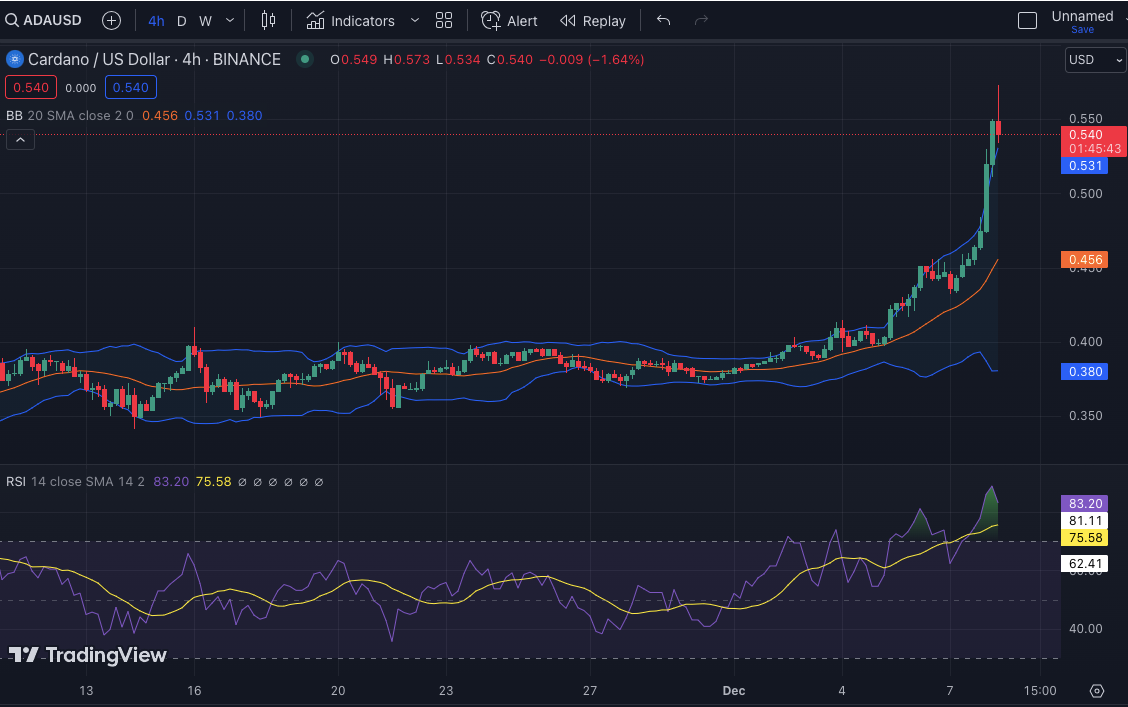Switch to the W weekly timeframe

point(205,20)
